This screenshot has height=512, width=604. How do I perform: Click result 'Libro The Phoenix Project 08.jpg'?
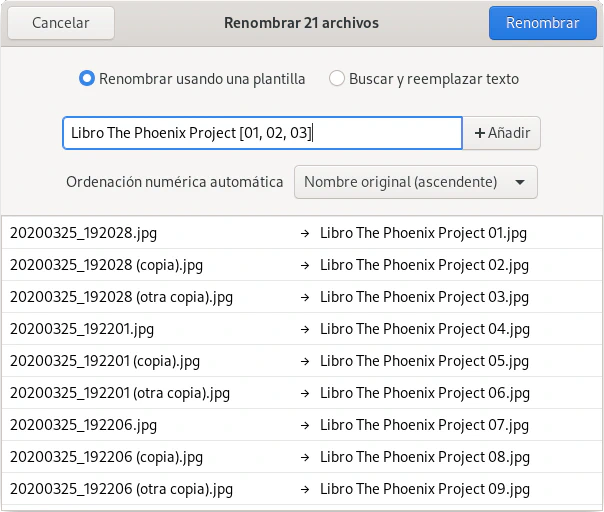(x=424, y=457)
